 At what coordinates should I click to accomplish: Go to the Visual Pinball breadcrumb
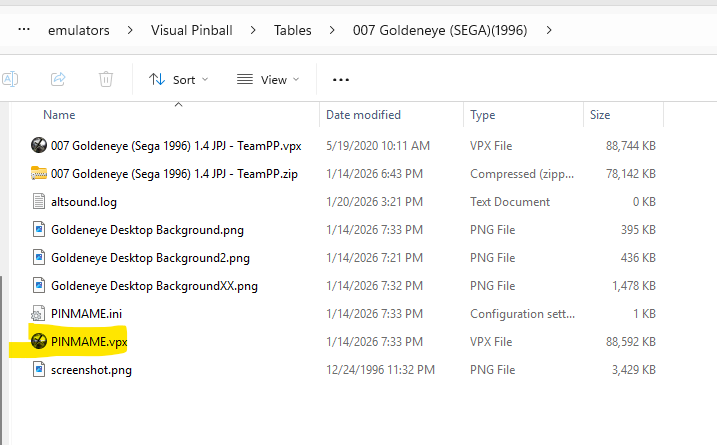pos(192,30)
